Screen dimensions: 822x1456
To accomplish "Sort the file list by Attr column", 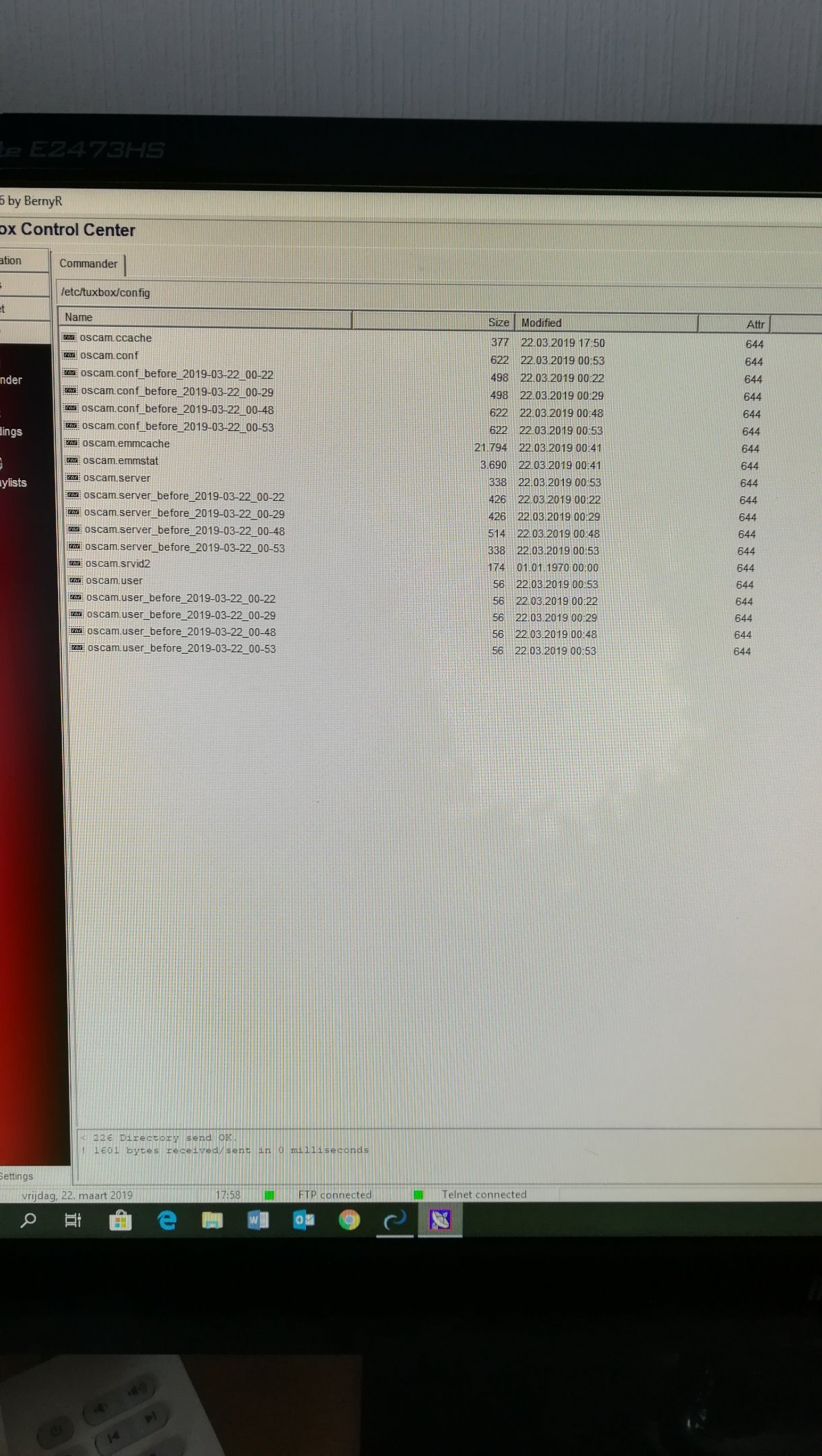I will pos(734,324).
